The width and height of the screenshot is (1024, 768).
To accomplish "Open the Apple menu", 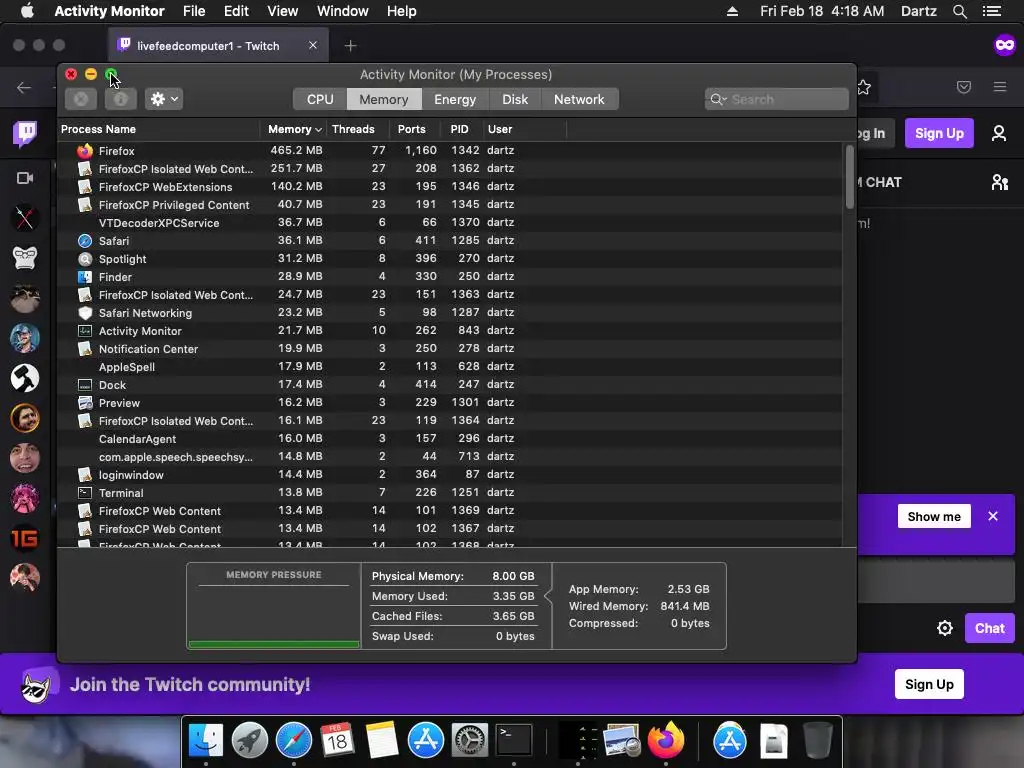I will 27,11.
